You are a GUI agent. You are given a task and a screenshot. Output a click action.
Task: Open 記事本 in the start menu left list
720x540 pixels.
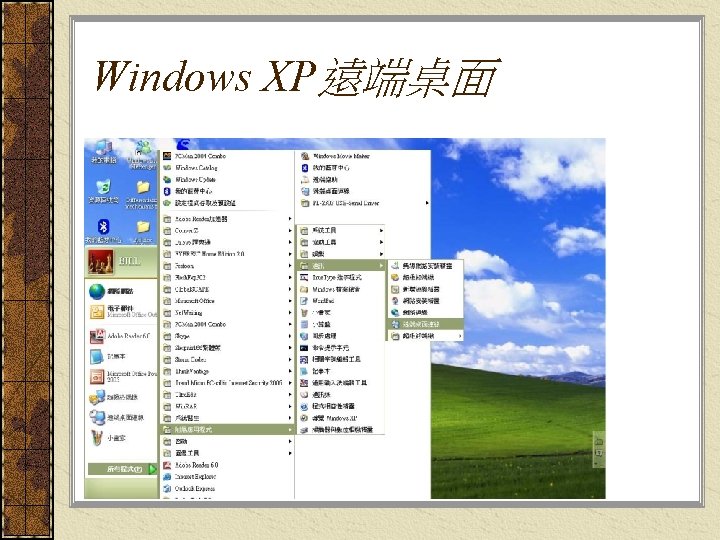tap(107, 356)
